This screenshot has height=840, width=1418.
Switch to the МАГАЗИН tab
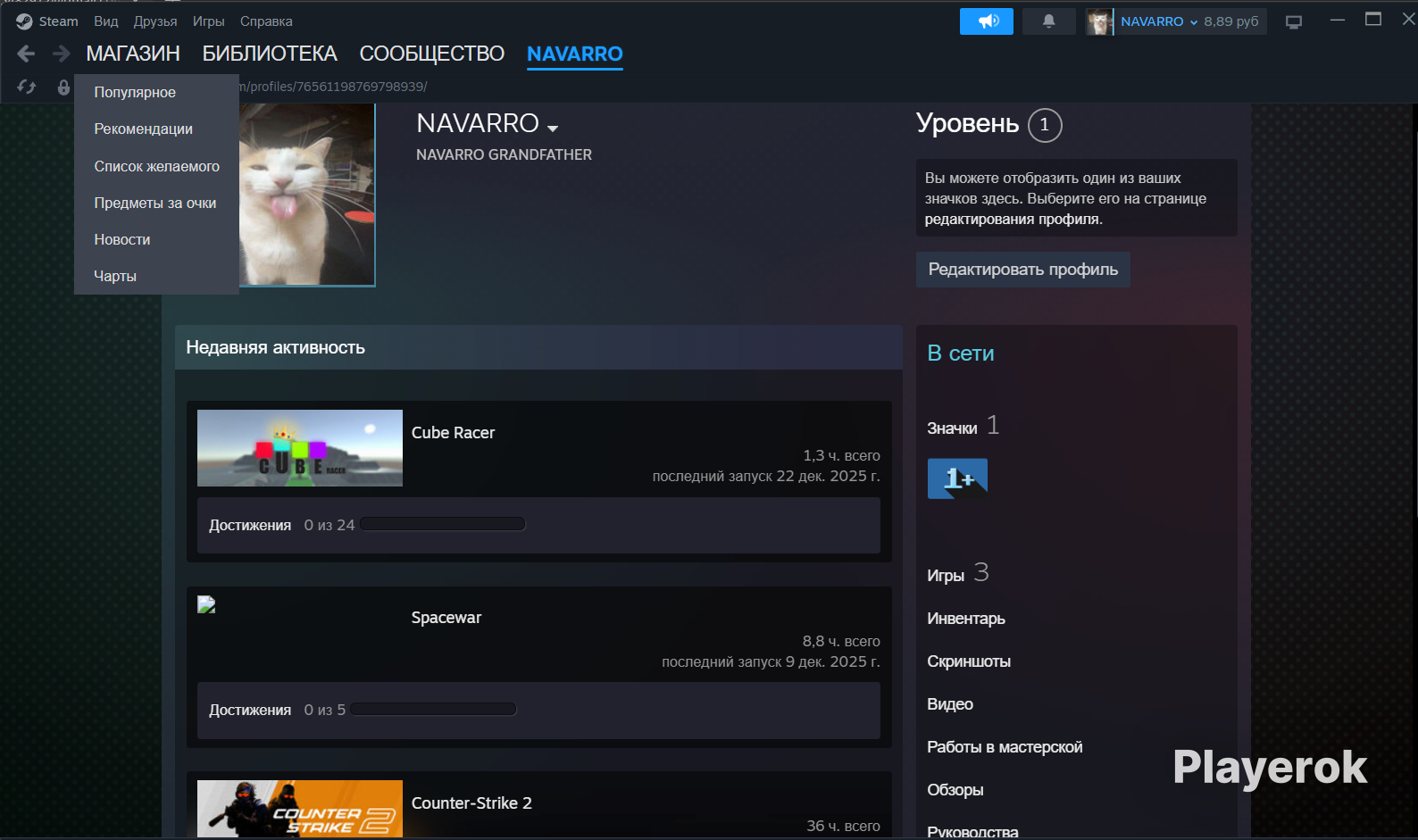click(133, 54)
